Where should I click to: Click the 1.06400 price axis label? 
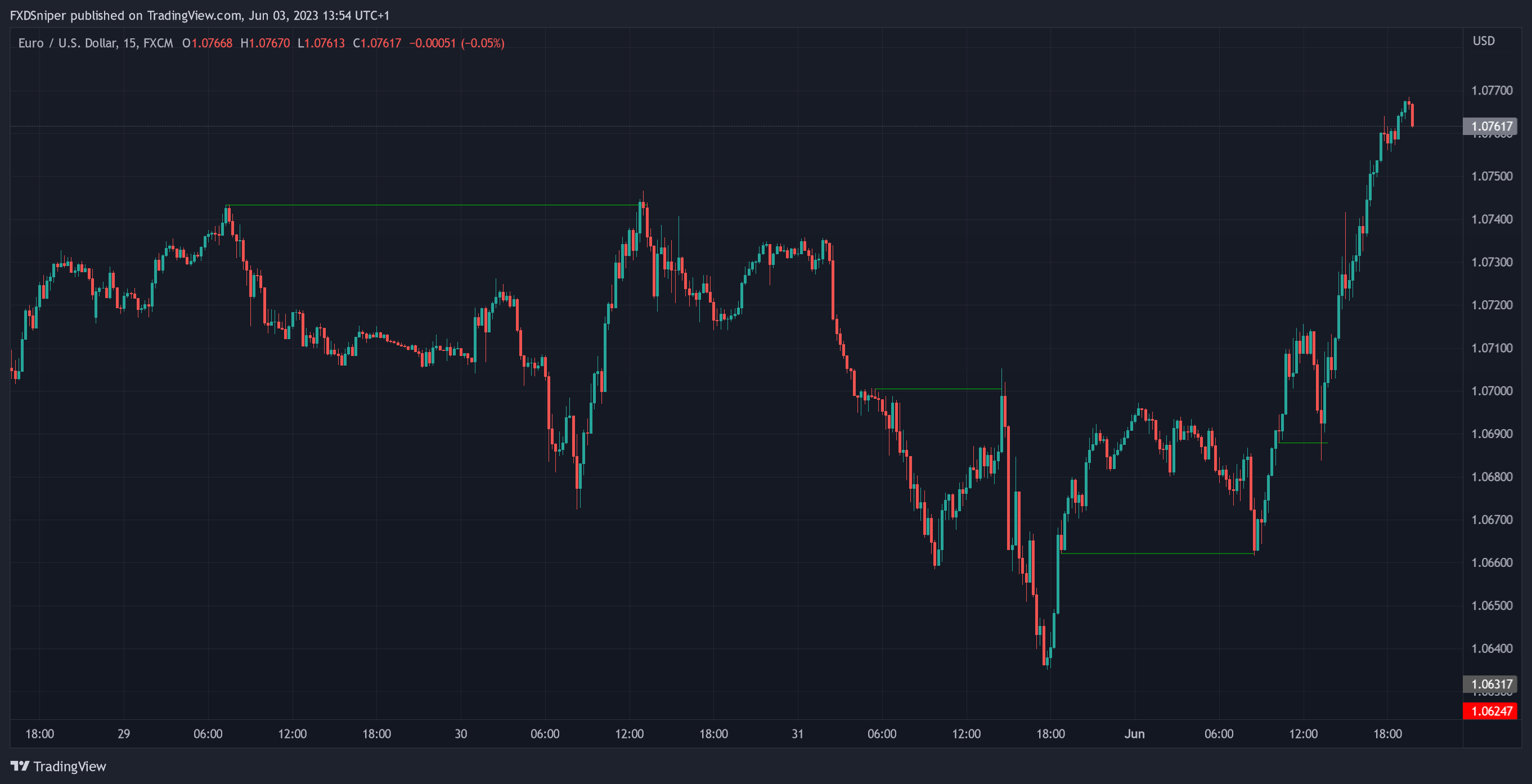1491,648
